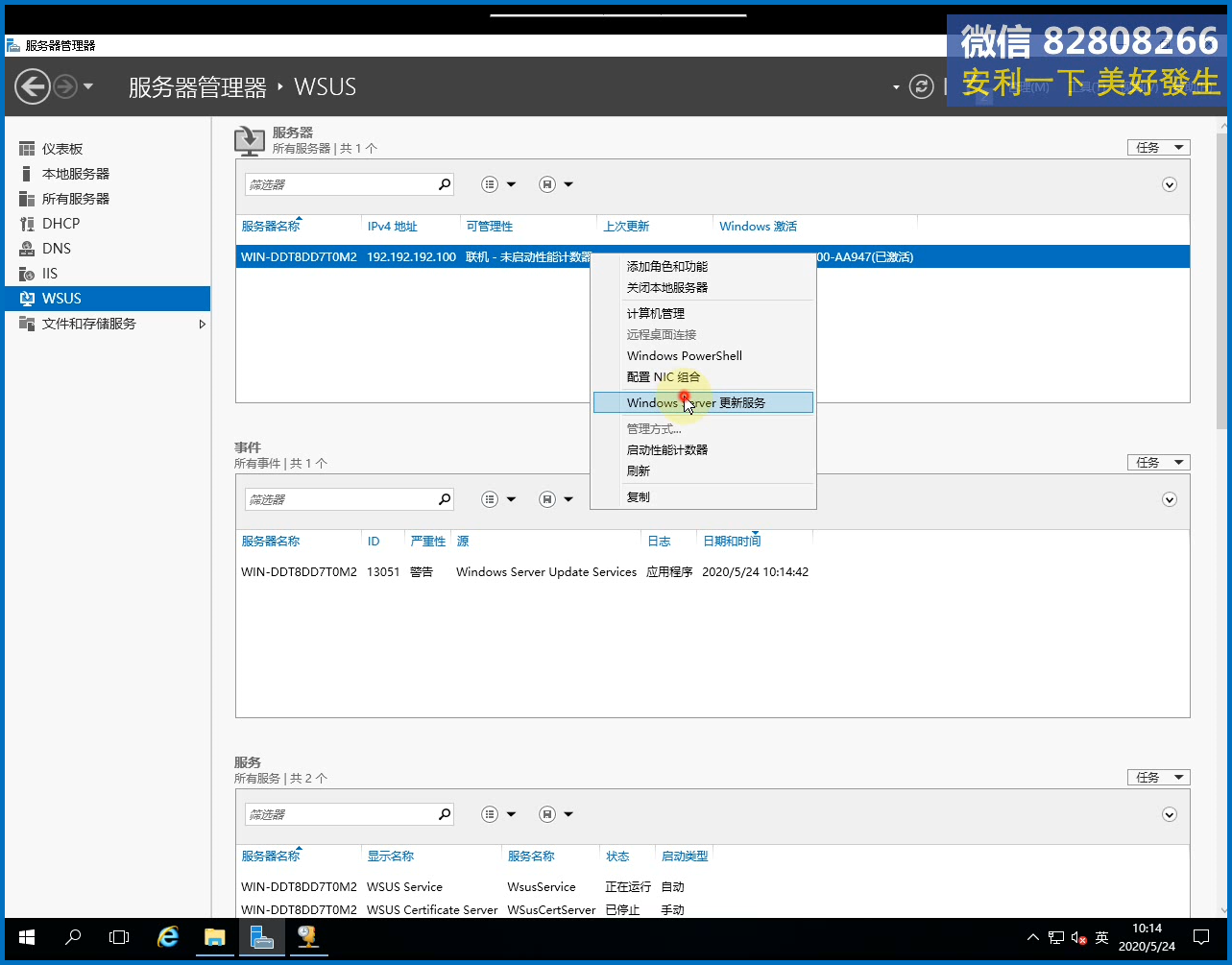Sort by IPv4 Address (IPv4 地址) column
The image size is (1232, 965).
393,227
